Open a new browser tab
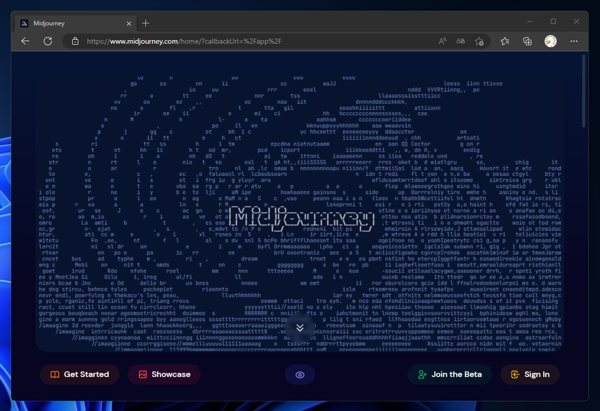Viewport: 600px width, 411px height. 145,23
